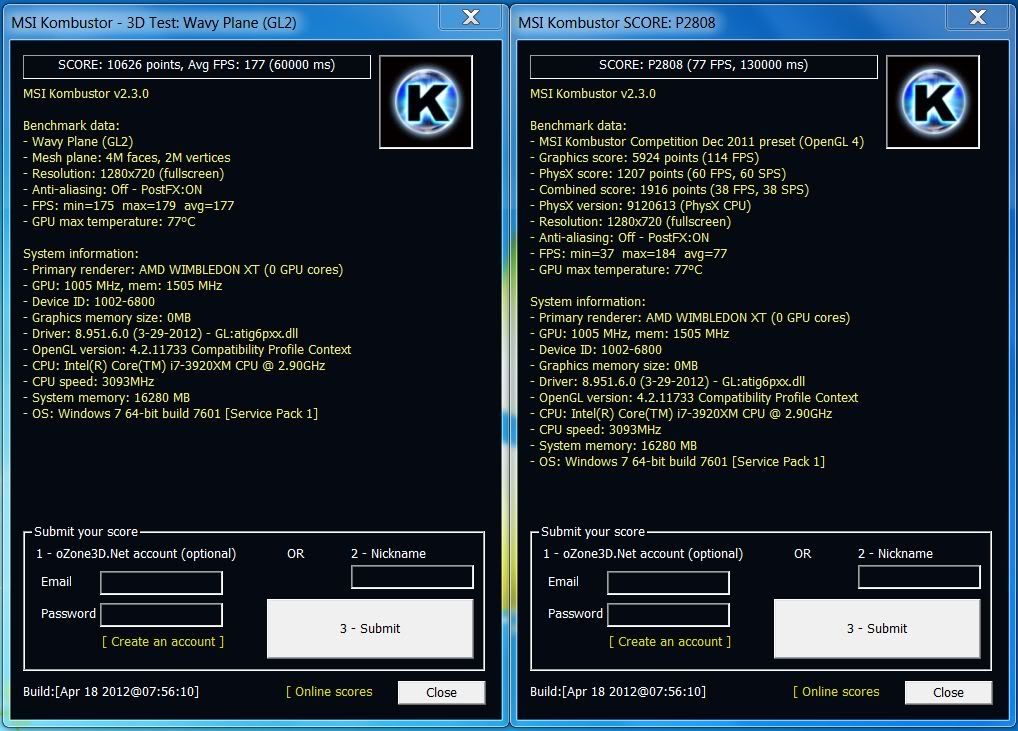Click 'Graphics memory size: 0MB' in the SCORE: P2808 window
This screenshot has height=731, width=1018.
(614, 366)
